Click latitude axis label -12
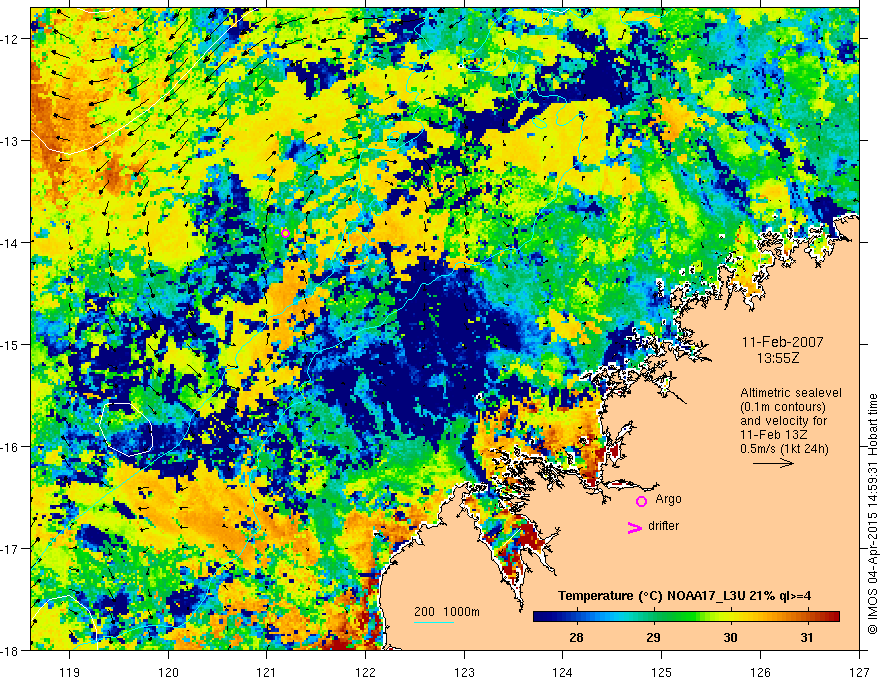 click(x=10, y=39)
